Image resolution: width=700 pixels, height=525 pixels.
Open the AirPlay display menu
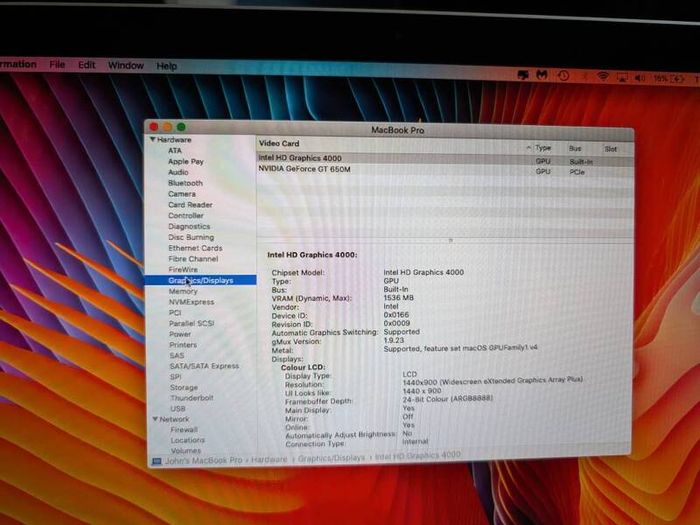pyautogui.click(x=622, y=78)
